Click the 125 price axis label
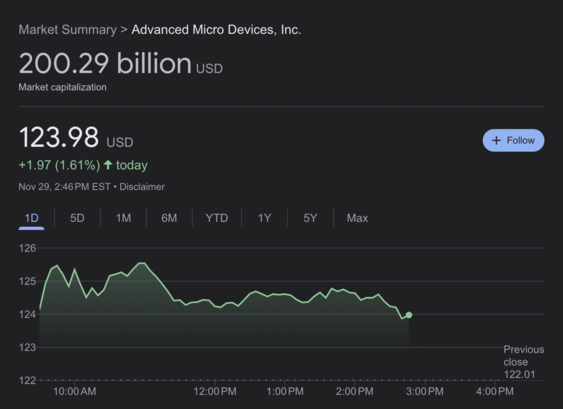 (x=27, y=281)
